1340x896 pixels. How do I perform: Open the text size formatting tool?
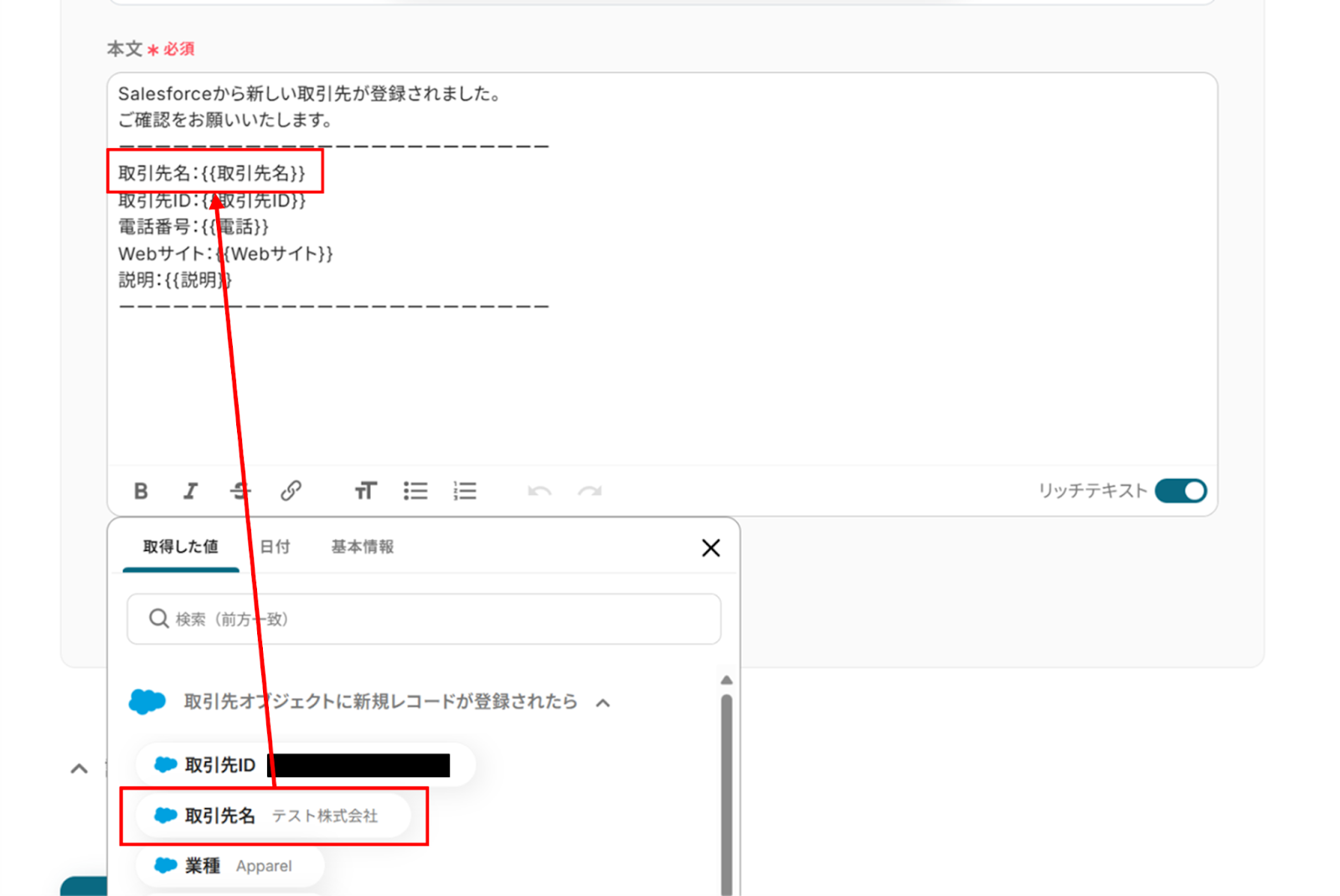(365, 491)
